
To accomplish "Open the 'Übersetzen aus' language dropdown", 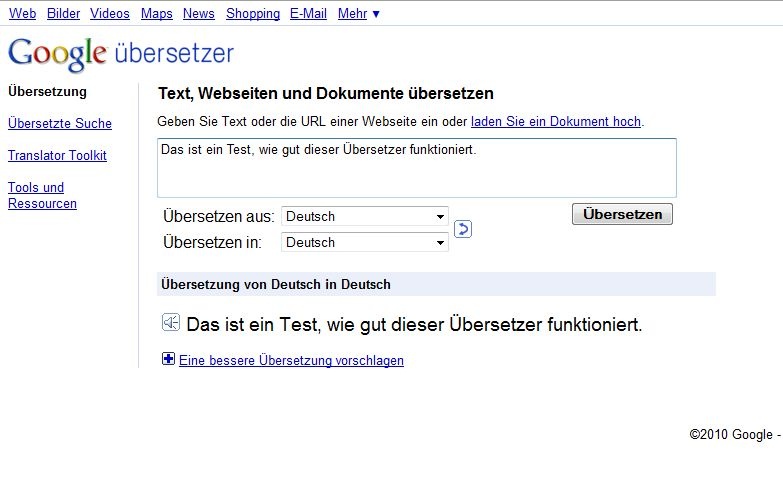I will click(365, 216).
